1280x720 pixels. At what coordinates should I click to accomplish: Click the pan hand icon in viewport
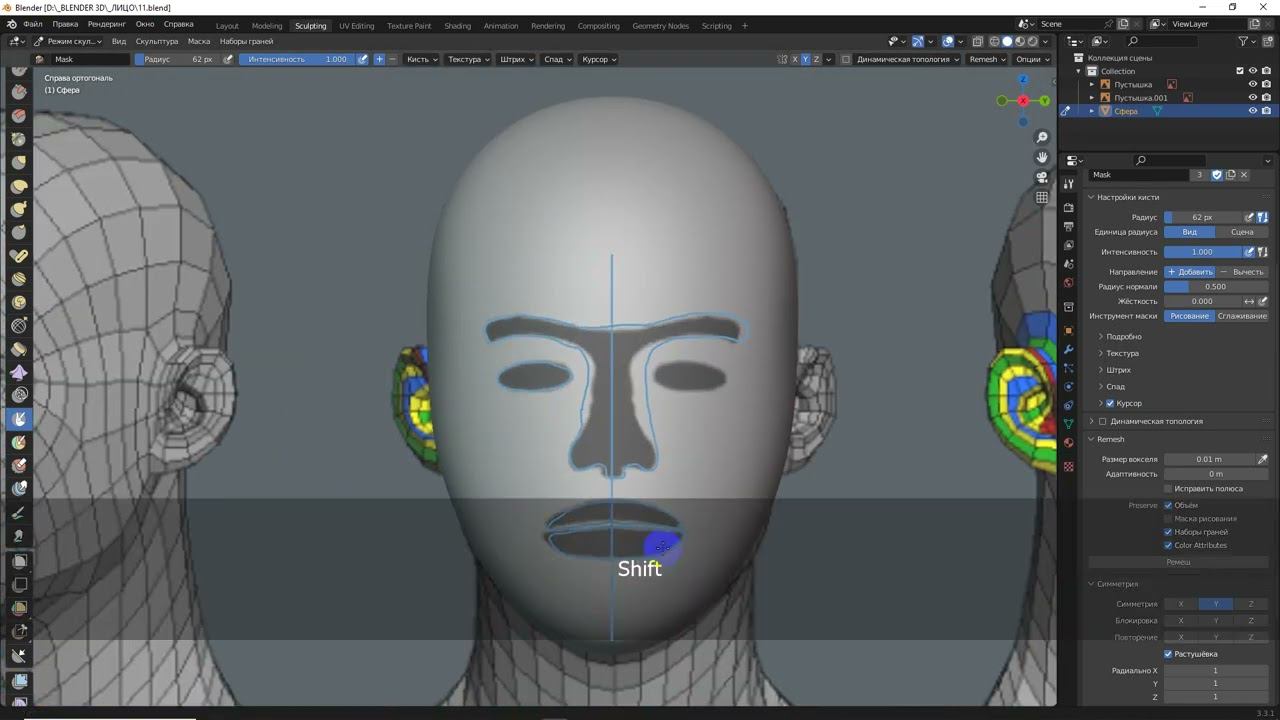click(1042, 157)
